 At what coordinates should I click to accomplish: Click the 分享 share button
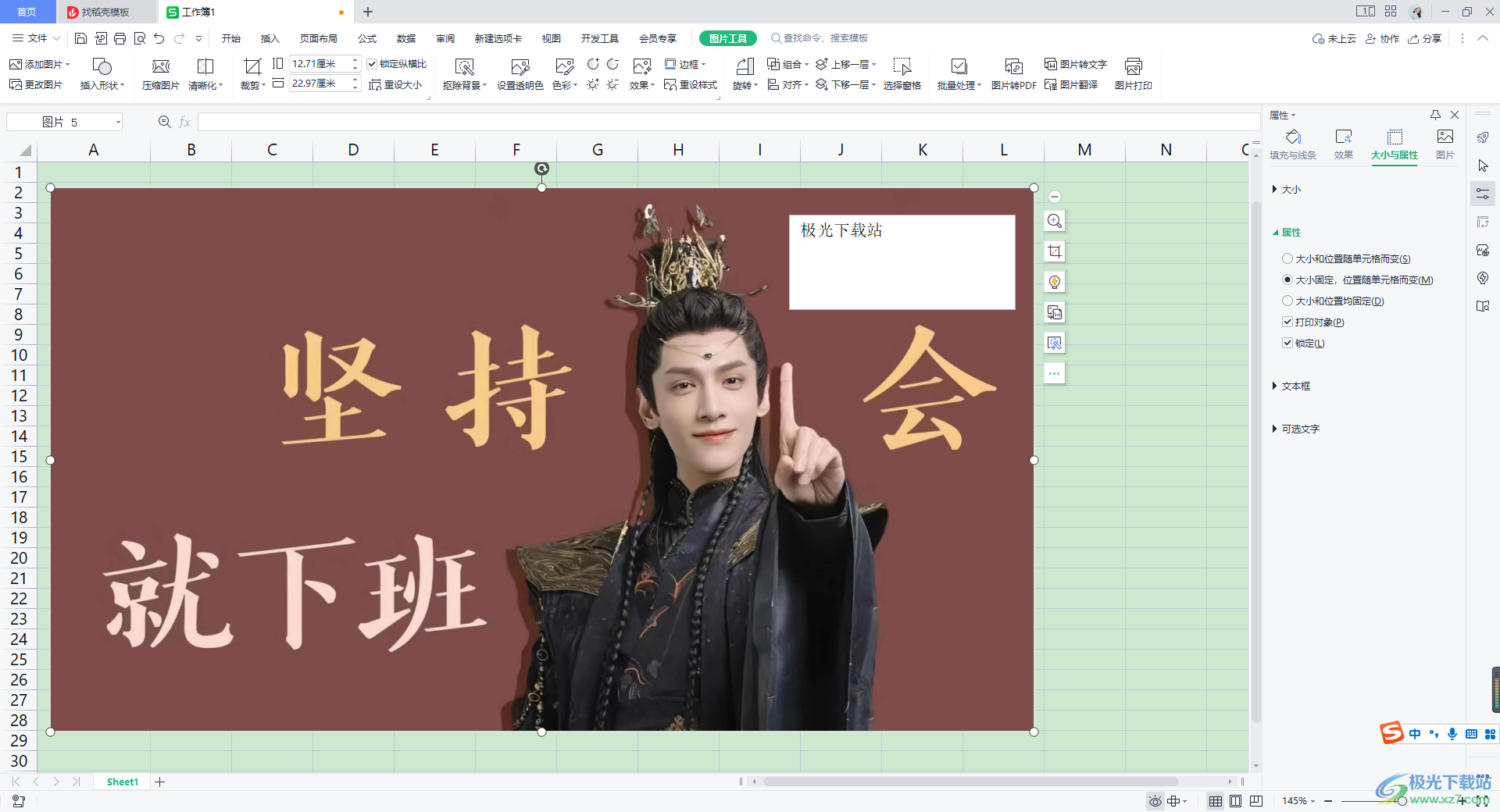click(x=1425, y=38)
